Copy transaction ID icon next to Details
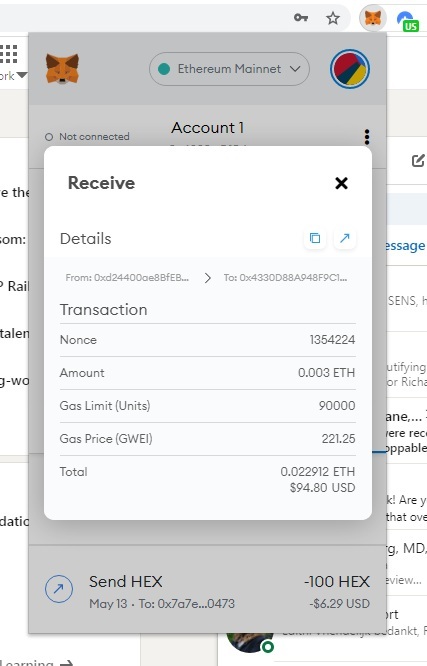This screenshot has width=427, height=666. [x=315, y=238]
